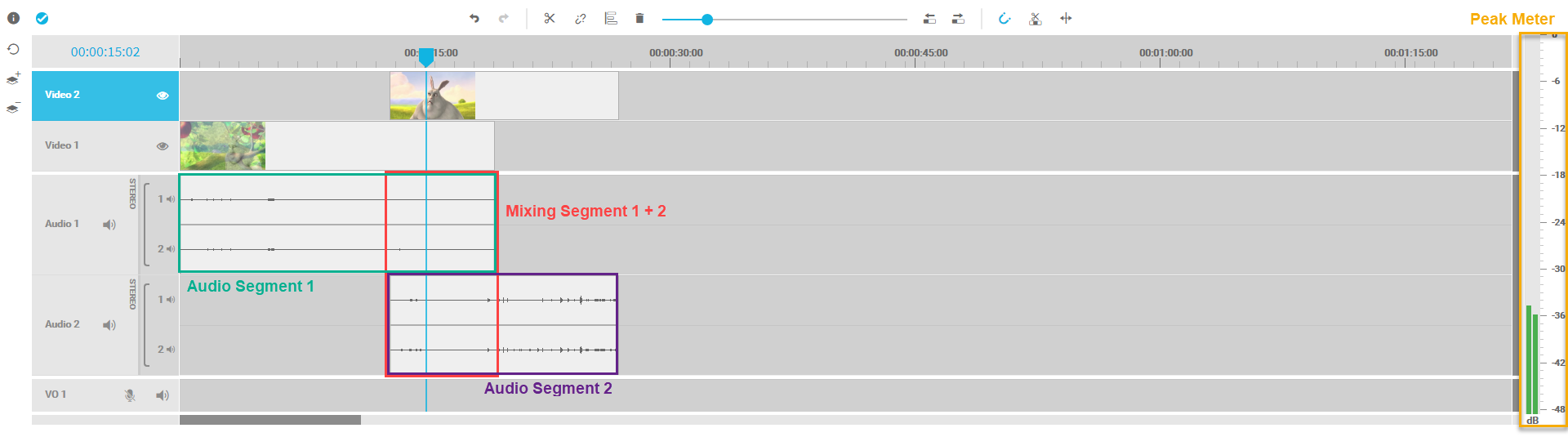This screenshot has width=1568, height=437.
Task: Mute the Audio 1 track
Action: (x=109, y=225)
